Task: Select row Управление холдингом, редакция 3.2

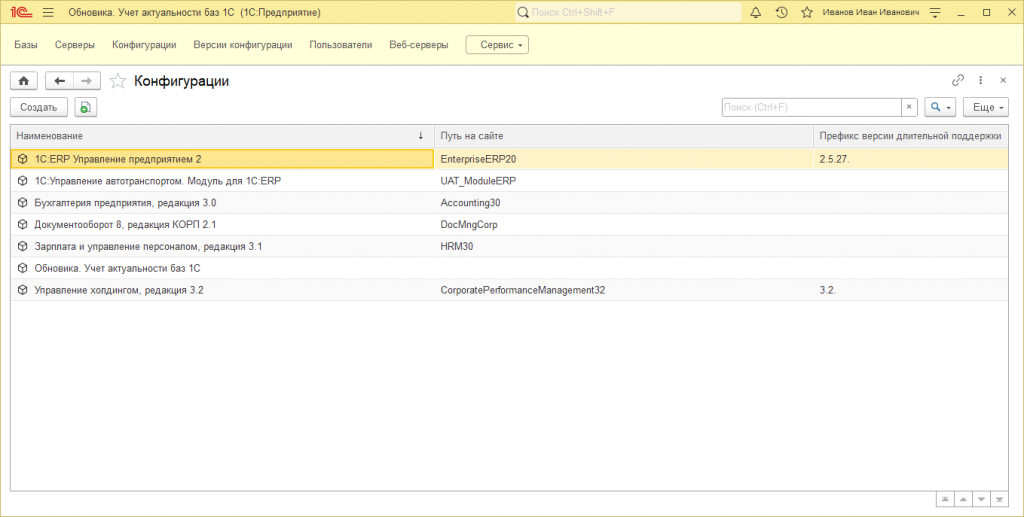Action: click(x=509, y=290)
